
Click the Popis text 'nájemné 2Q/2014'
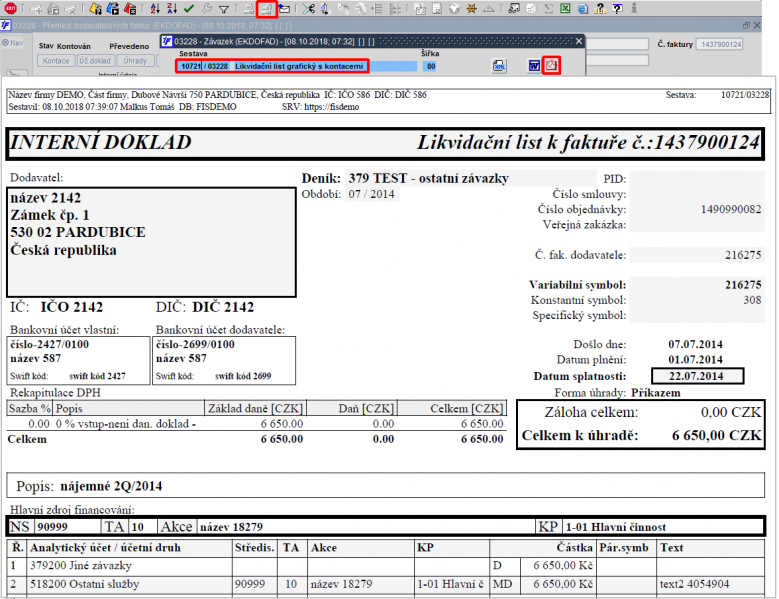(111, 486)
